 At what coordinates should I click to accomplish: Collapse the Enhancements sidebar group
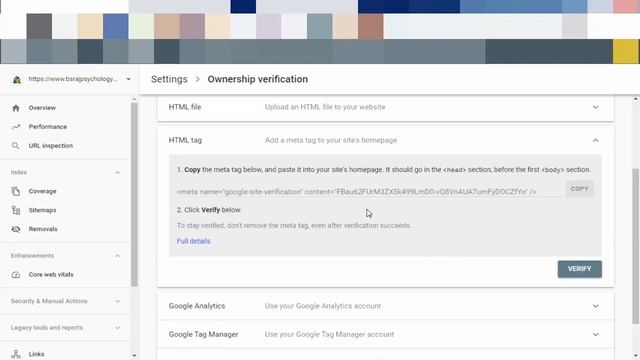(118, 256)
